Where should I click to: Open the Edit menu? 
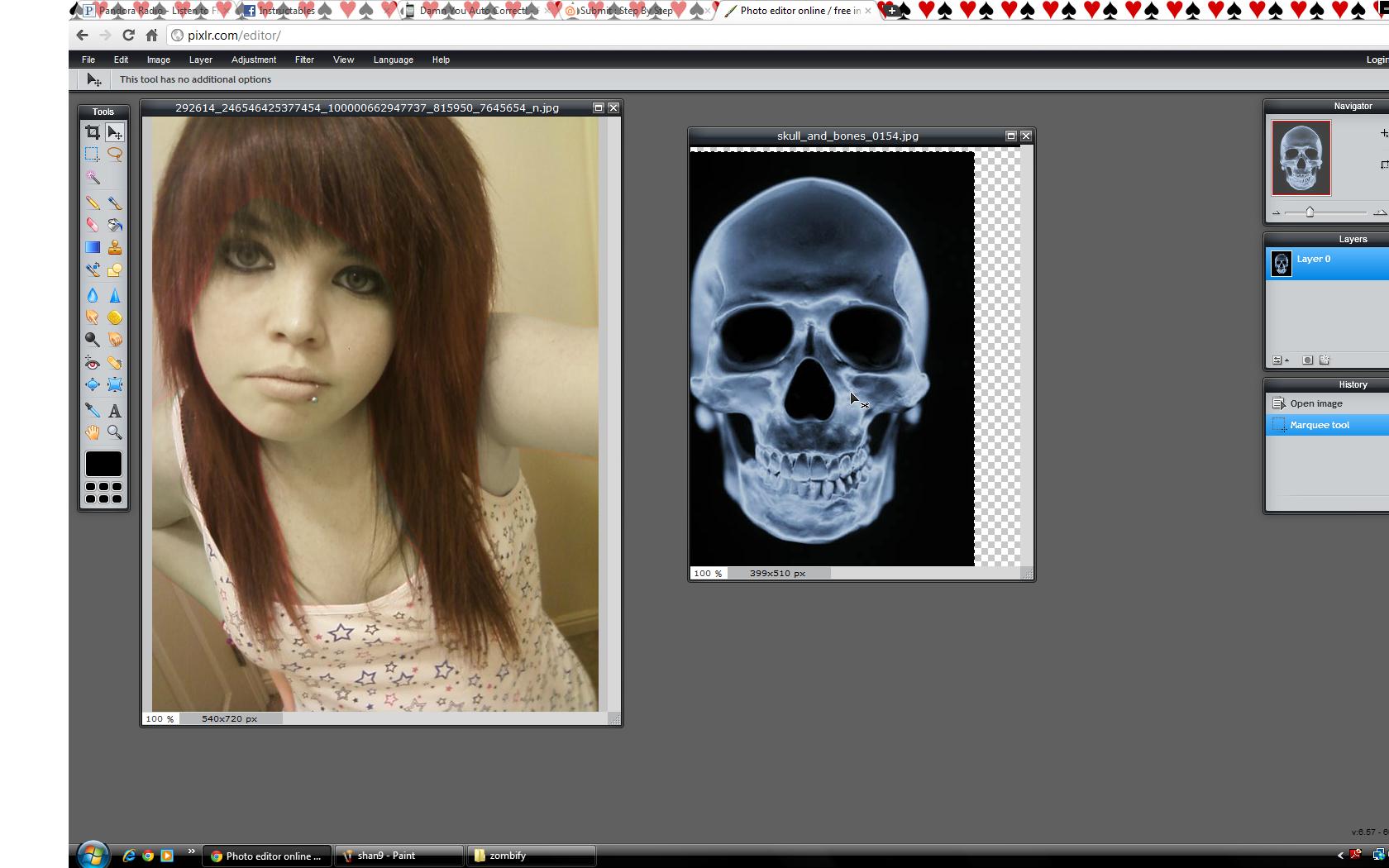pyautogui.click(x=121, y=60)
